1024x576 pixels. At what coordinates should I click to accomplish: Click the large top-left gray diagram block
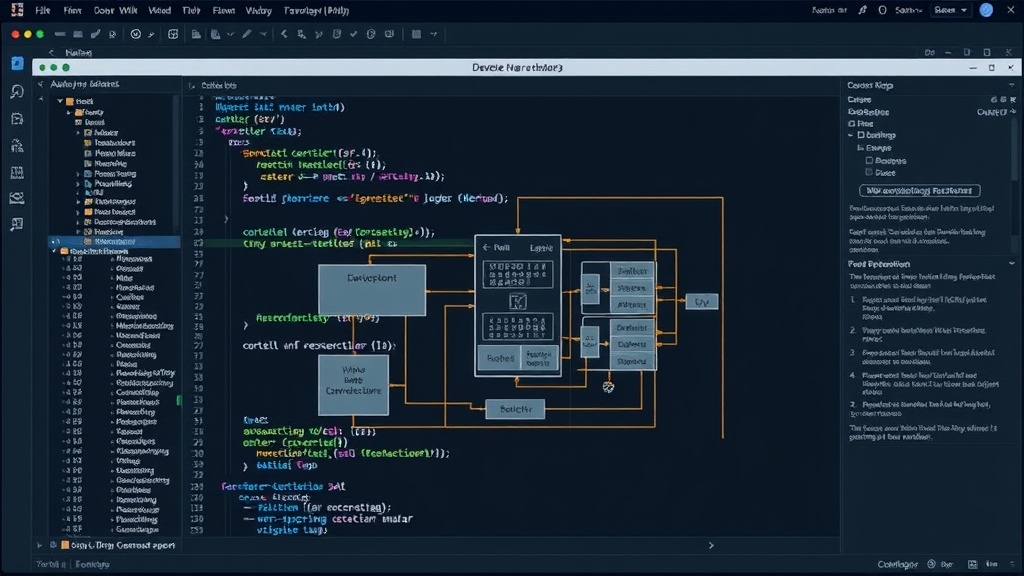[x=372, y=290]
